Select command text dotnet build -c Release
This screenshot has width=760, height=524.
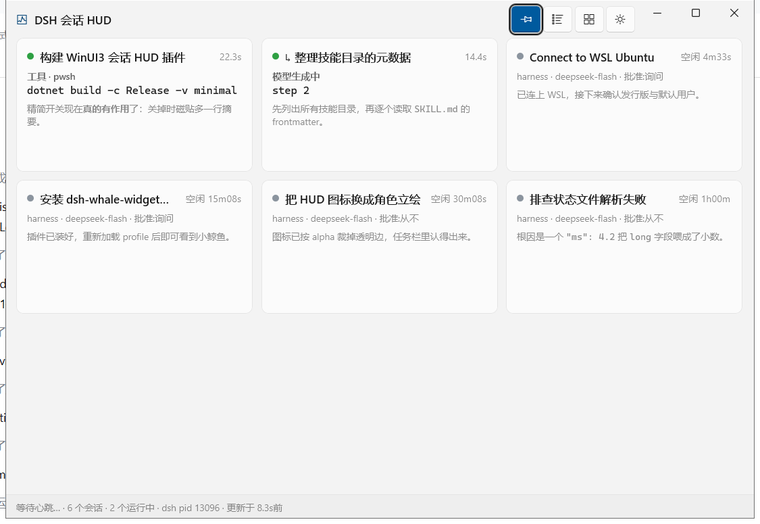pyautogui.click(x=132, y=91)
